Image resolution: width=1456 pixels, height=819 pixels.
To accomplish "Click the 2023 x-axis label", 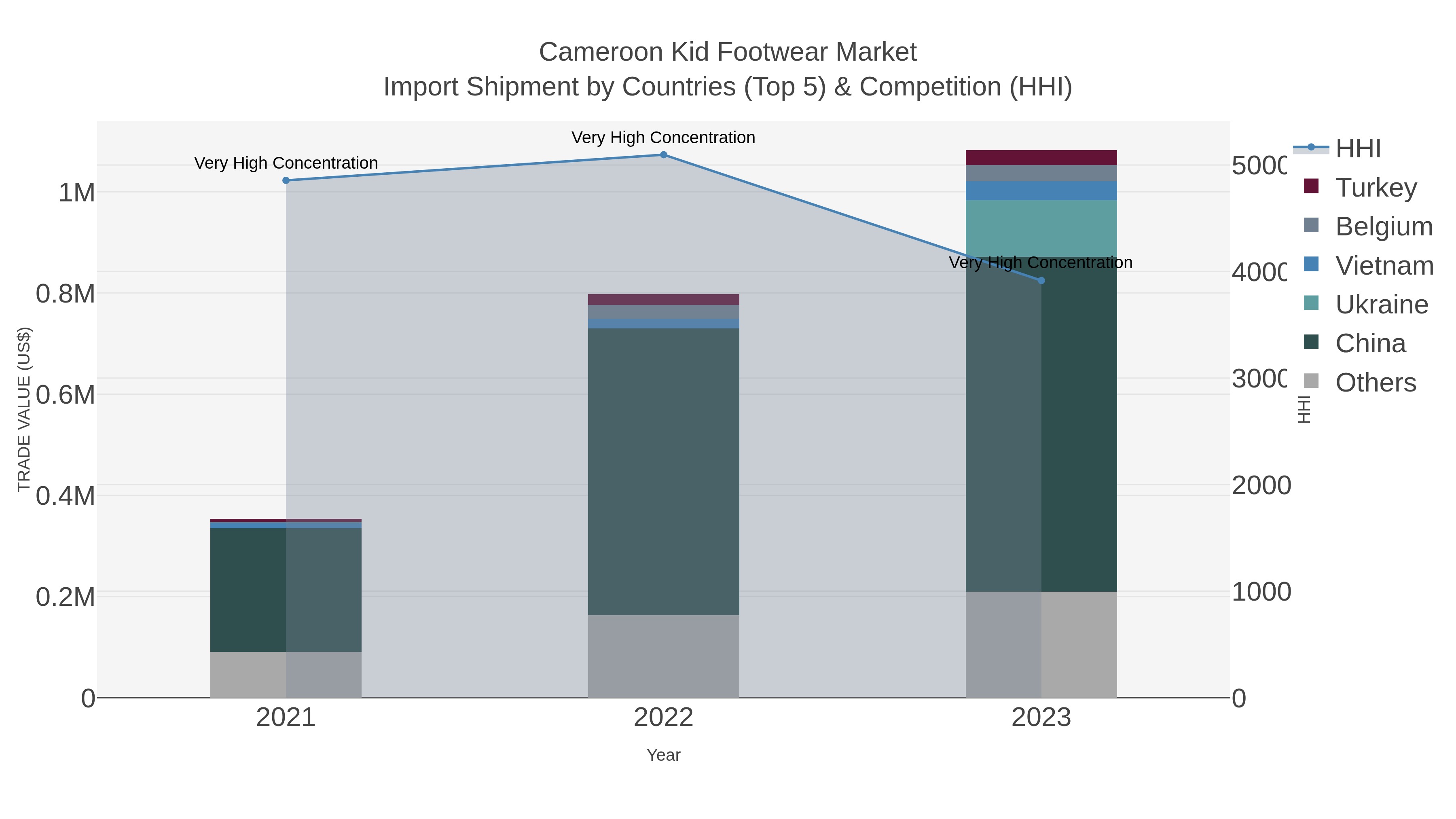I will point(1041,718).
